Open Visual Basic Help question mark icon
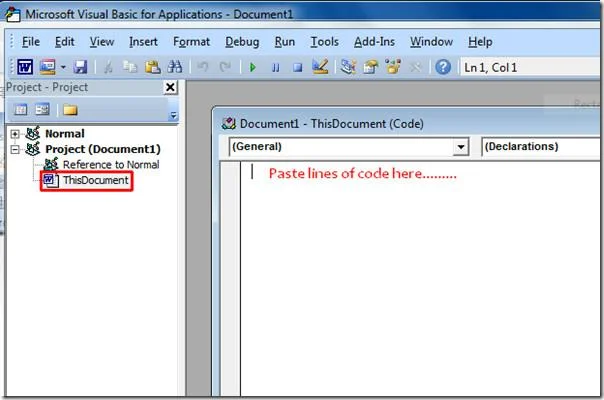This screenshot has height=400, width=604. (x=443, y=67)
